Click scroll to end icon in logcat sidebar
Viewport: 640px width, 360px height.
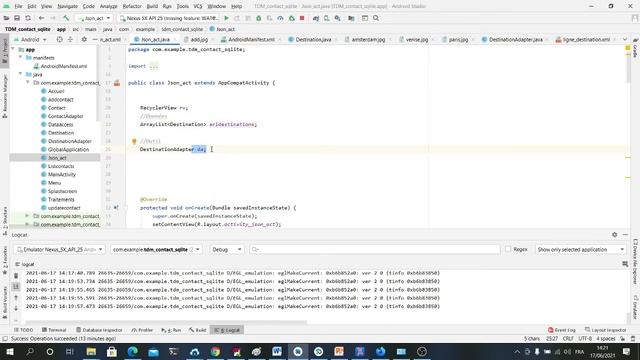tap(16, 287)
